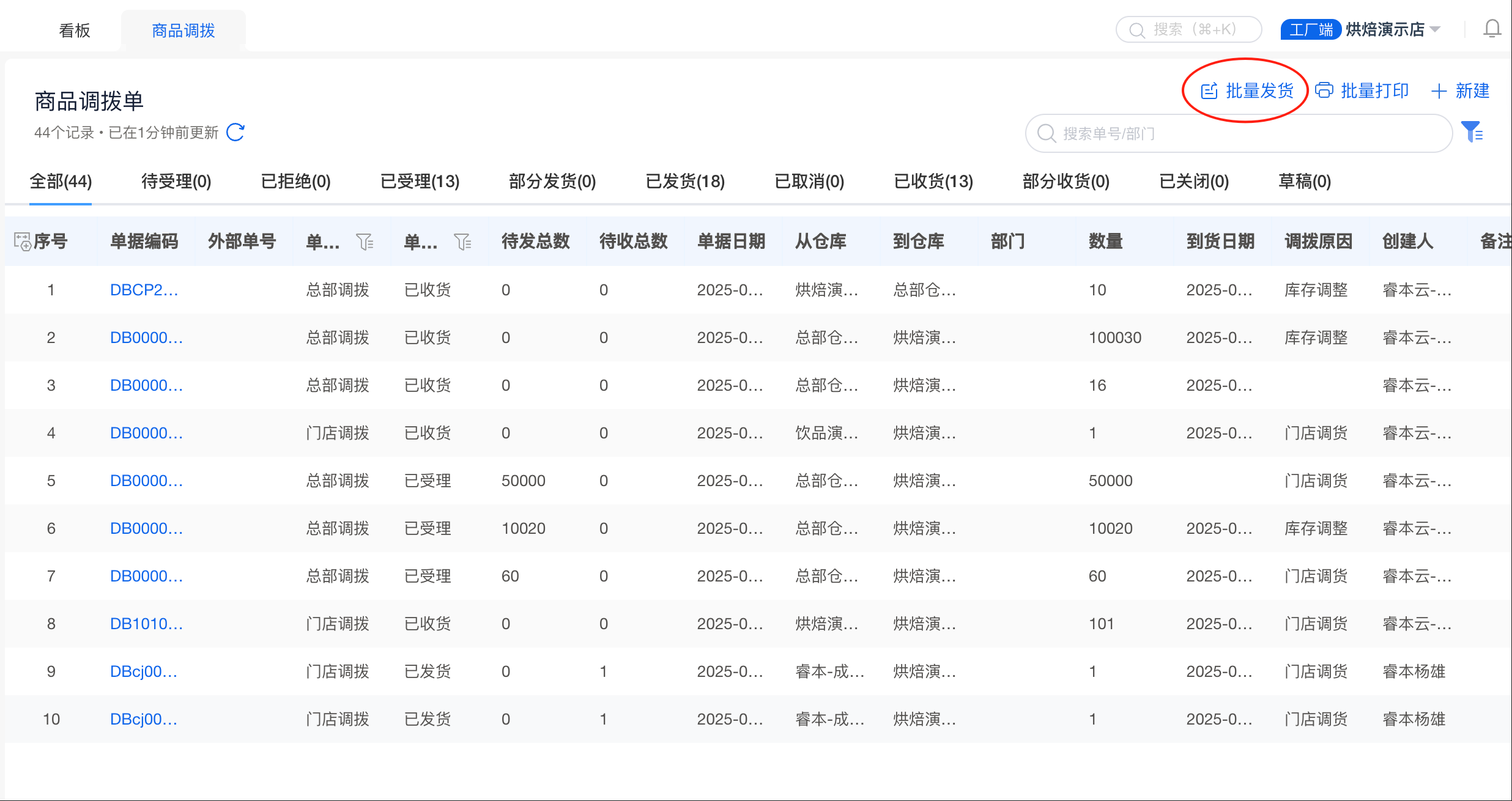Click the filter icon on the first 单... column
Screen dimensions: 1512x801
[x=365, y=242]
